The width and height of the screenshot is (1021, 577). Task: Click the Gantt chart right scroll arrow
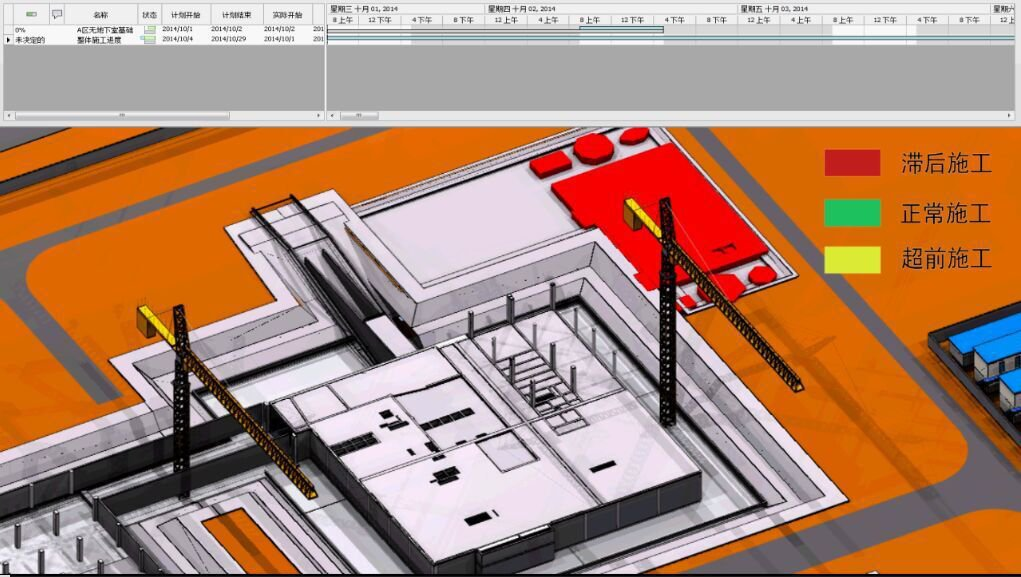pyautogui.click(x=1011, y=115)
